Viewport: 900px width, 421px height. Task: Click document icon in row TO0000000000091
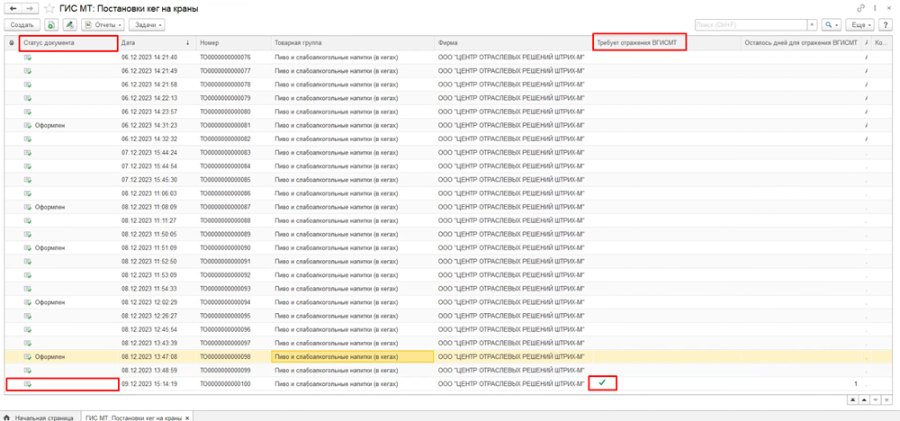(x=28, y=261)
